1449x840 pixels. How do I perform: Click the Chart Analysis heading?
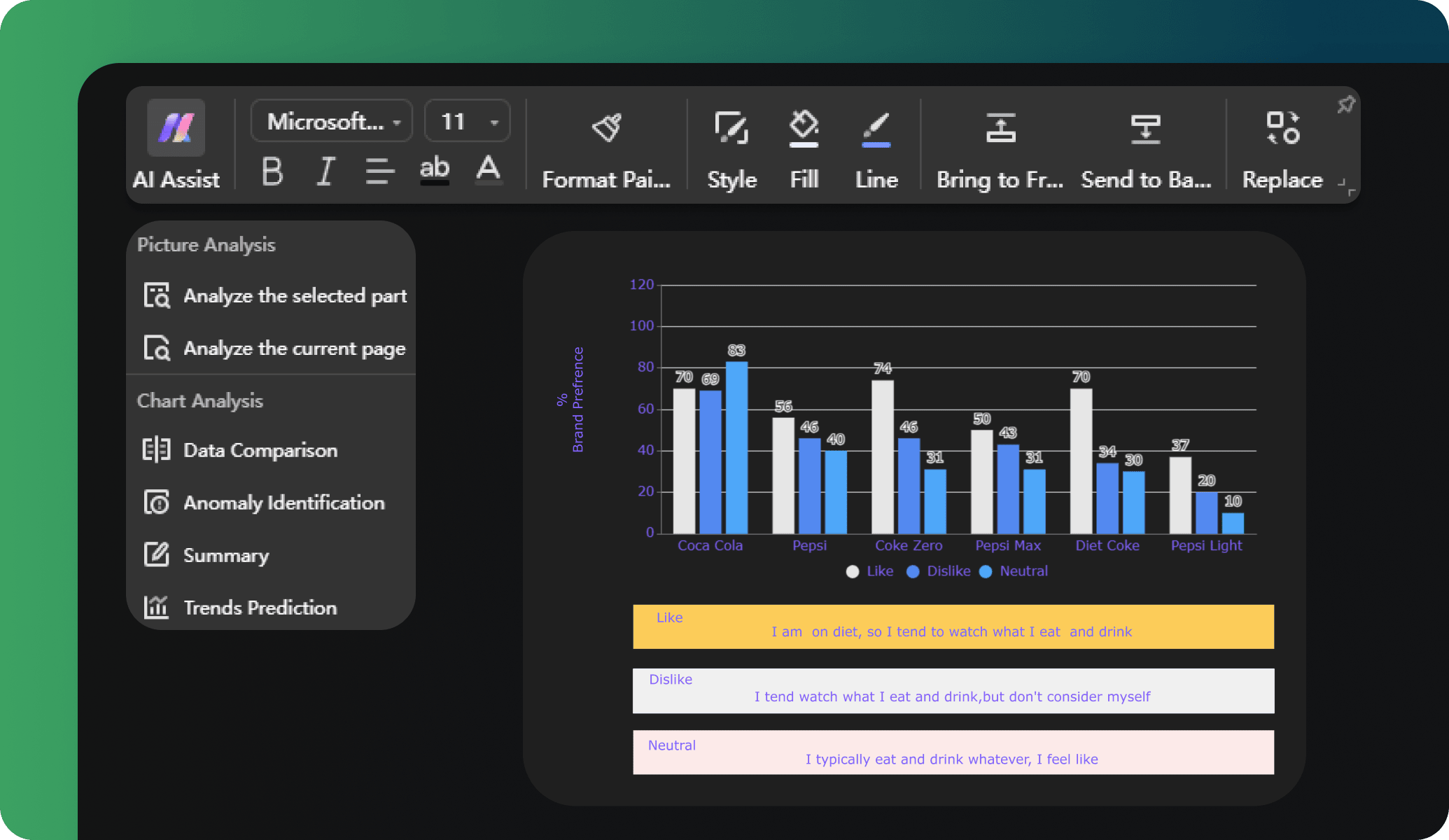[x=199, y=400]
